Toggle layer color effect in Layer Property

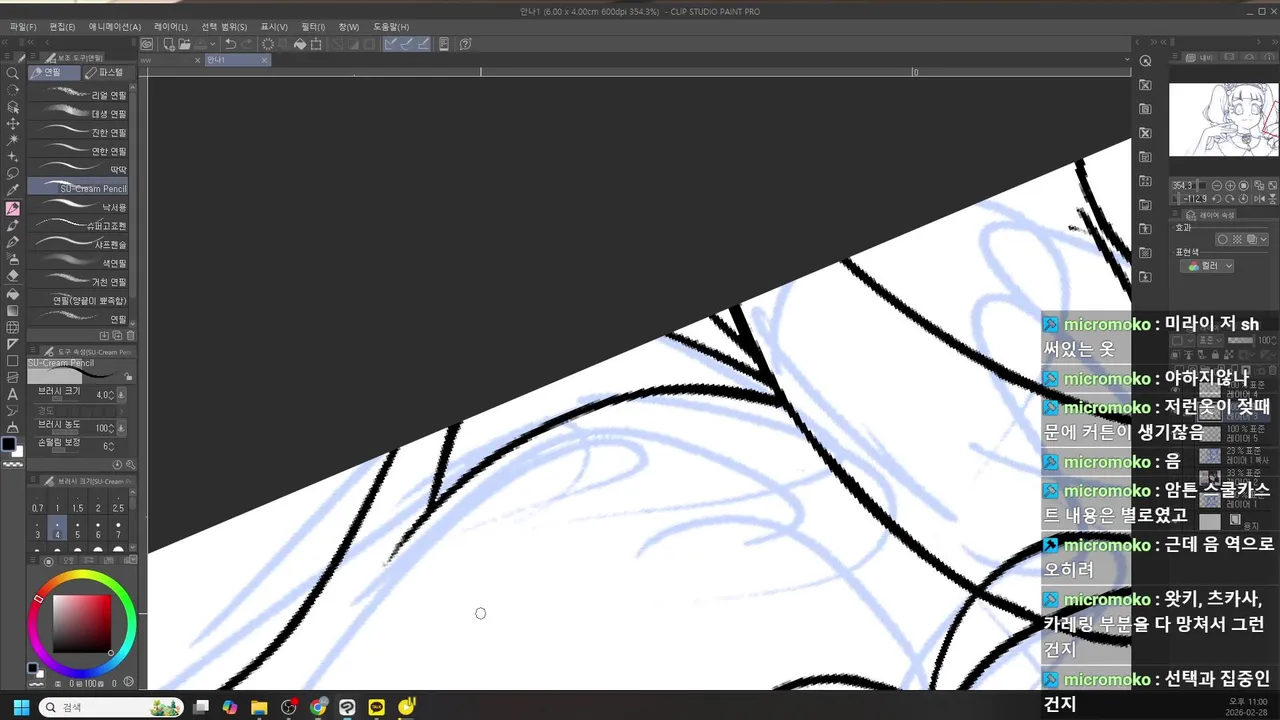click(1252, 240)
